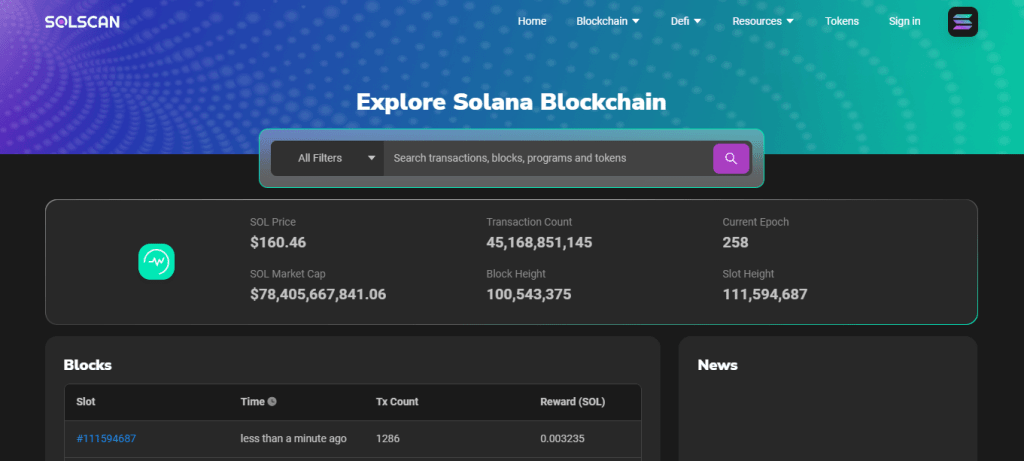1024x461 pixels.
Task: Open block slot #111594687
Action: pyautogui.click(x=106, y=439)
